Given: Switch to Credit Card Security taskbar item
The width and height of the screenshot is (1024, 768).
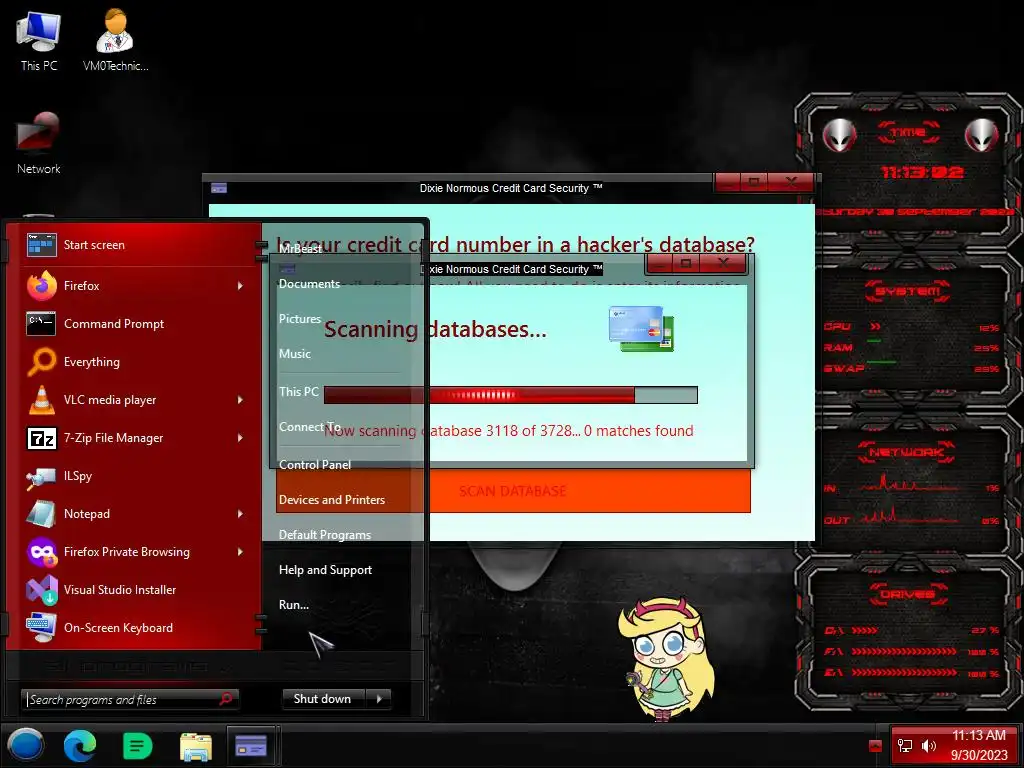Looking at the screenshot, I should (x=251, y=746).
